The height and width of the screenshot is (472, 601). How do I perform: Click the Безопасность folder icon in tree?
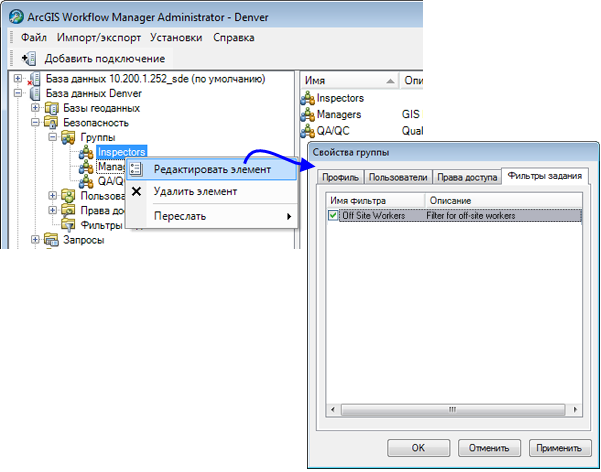click(x=52, y=122)
